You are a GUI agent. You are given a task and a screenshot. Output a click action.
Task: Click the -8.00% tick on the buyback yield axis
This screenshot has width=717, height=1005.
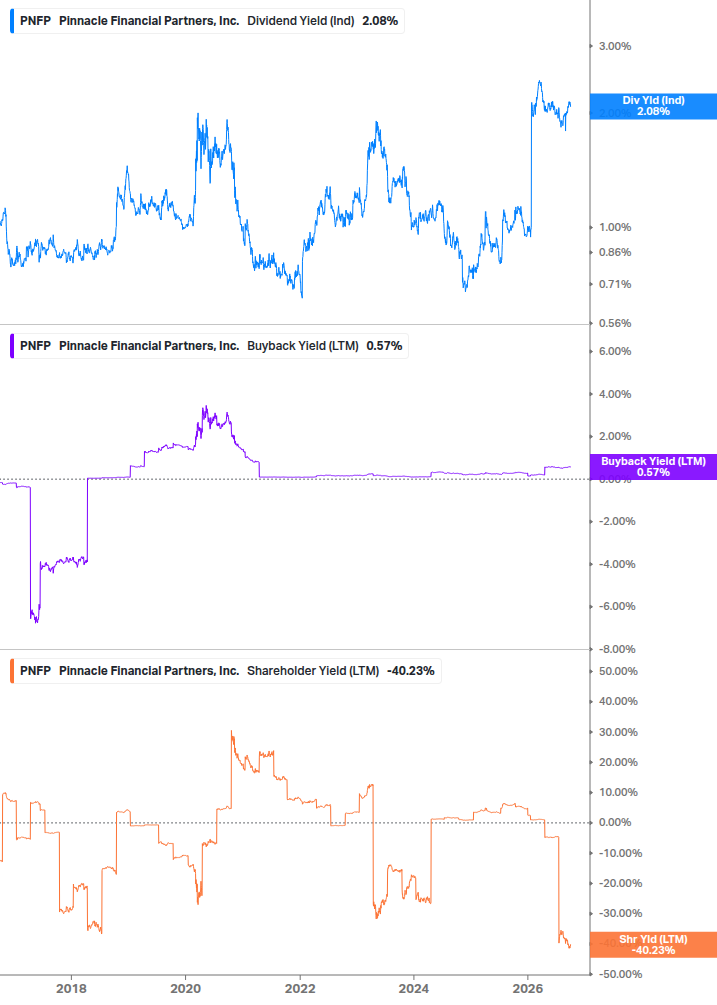pos(617,649)
